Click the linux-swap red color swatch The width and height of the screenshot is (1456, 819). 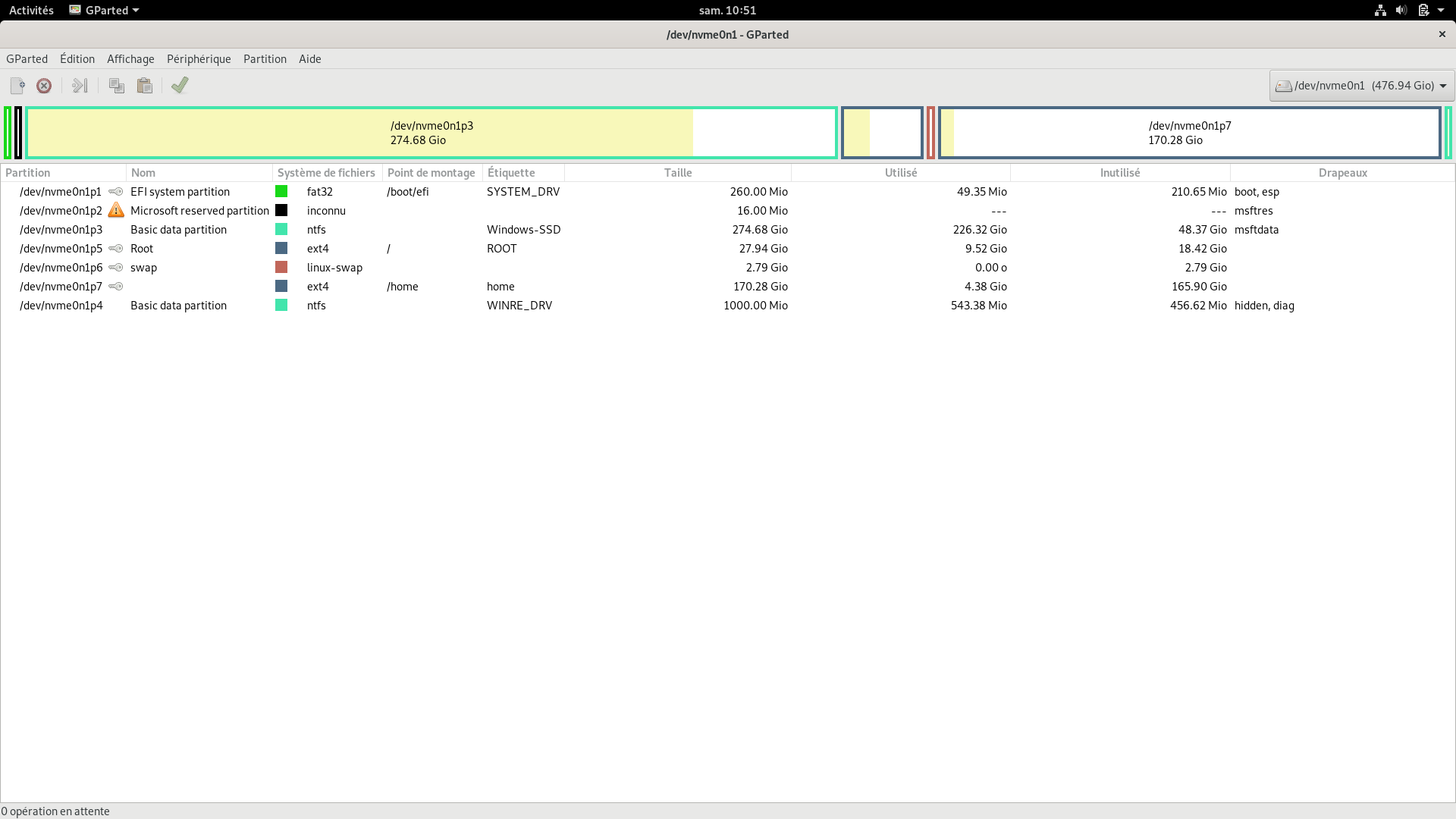(281, 267)
